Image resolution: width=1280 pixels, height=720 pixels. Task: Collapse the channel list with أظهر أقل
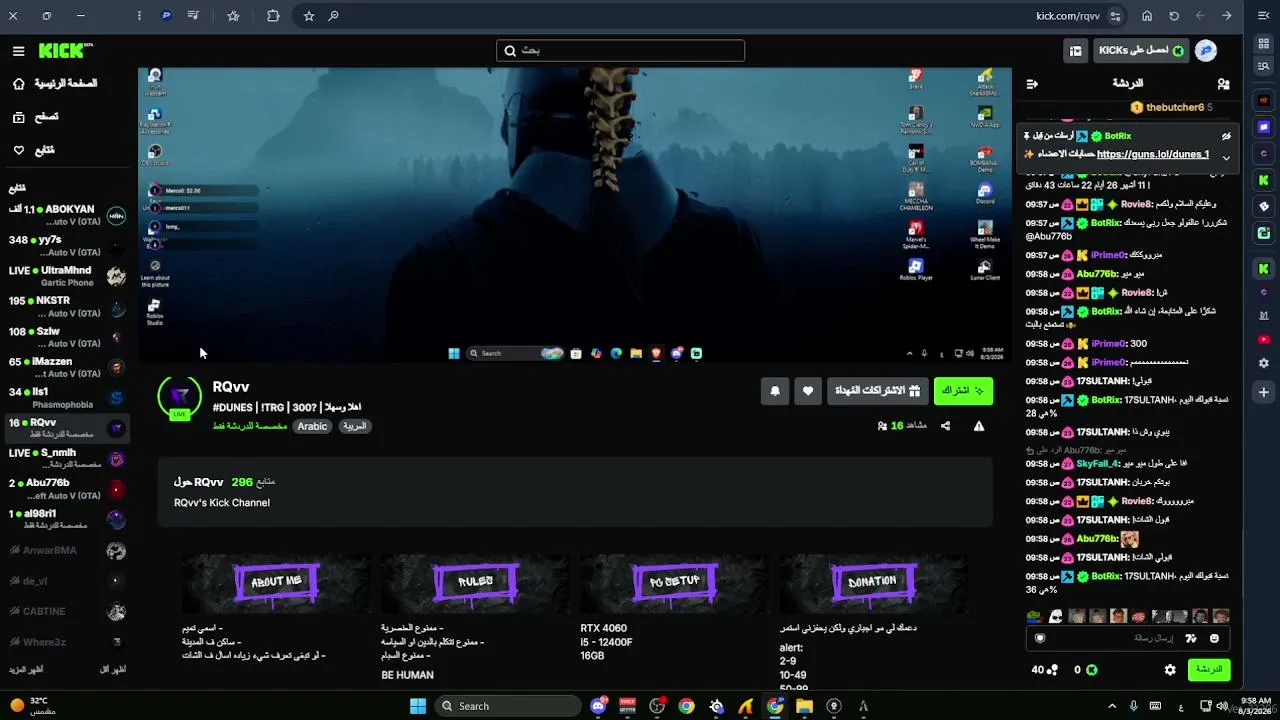[113, 669]
